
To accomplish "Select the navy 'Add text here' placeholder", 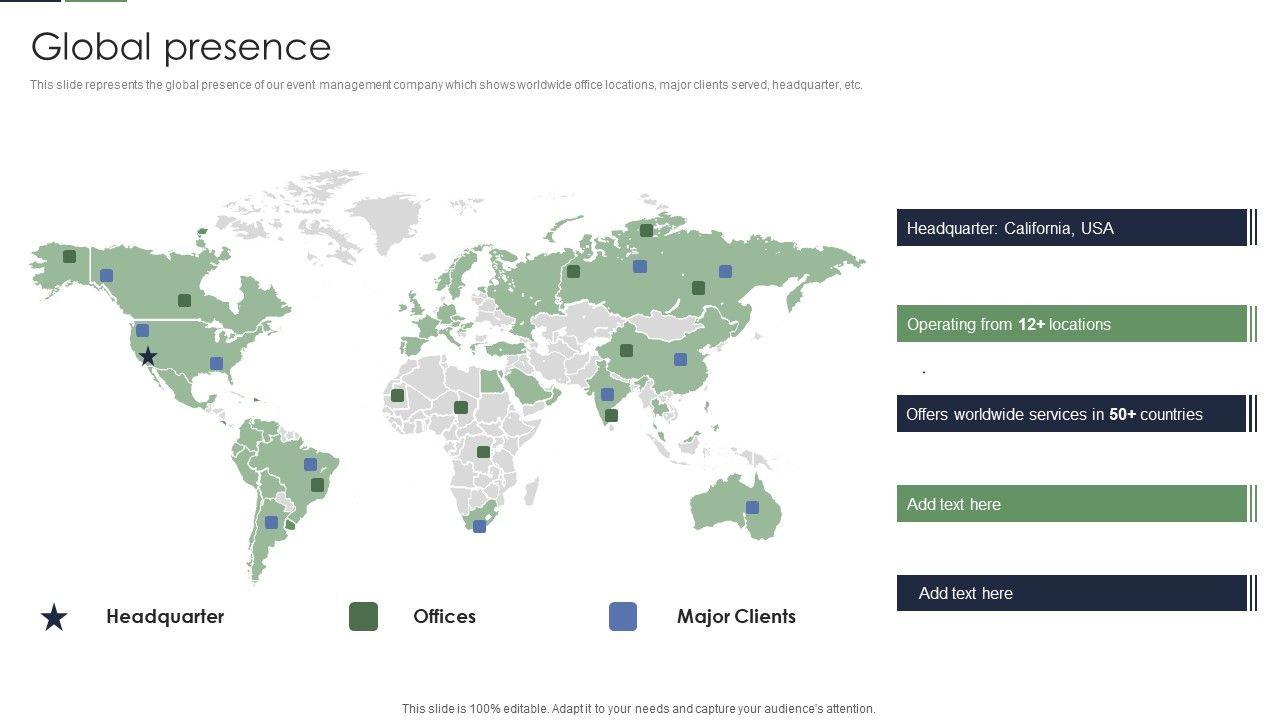I will point(1071,593).
